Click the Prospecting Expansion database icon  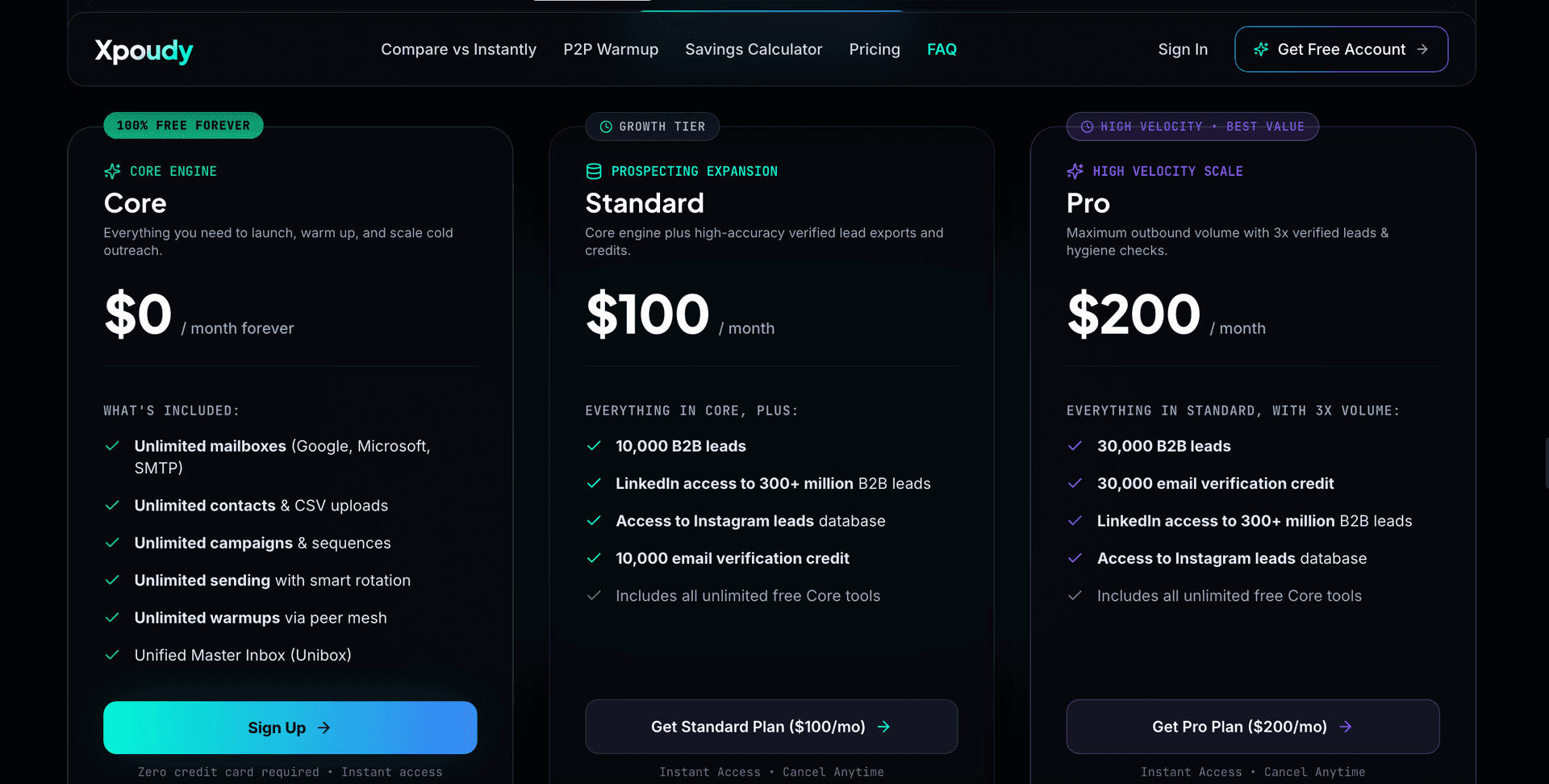pyautogui.click(x=594, y=171)
